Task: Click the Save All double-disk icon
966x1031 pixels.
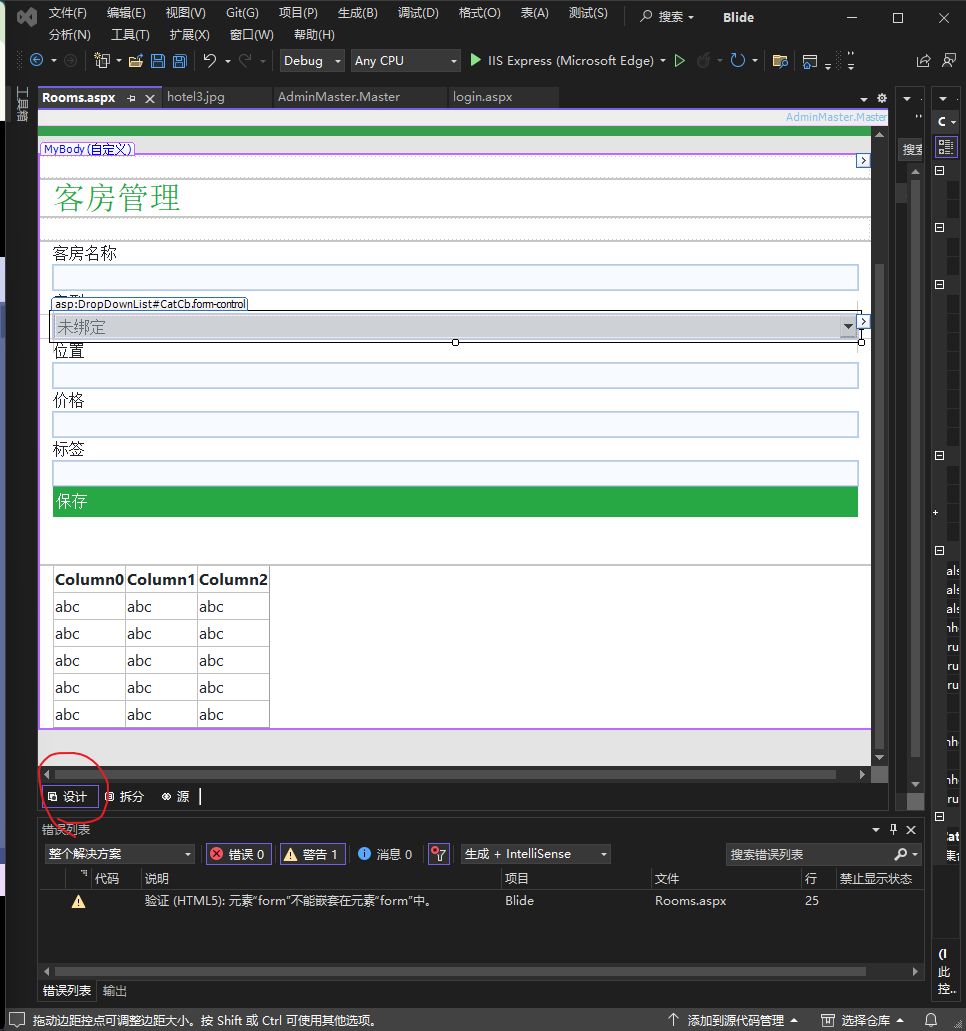Action: coord(180,61)
